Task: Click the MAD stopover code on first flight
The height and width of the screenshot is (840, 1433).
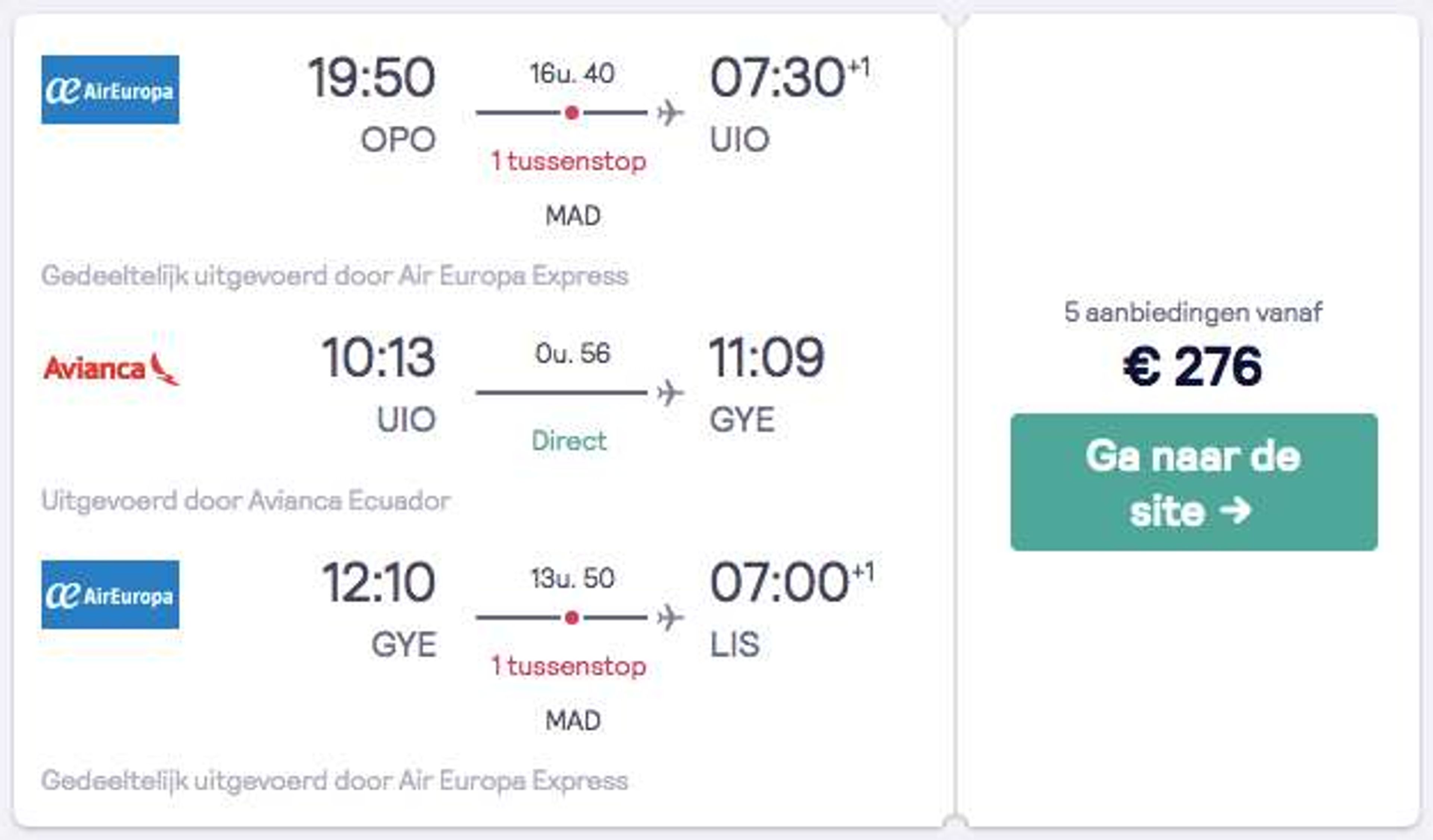Action: [572, 216]
